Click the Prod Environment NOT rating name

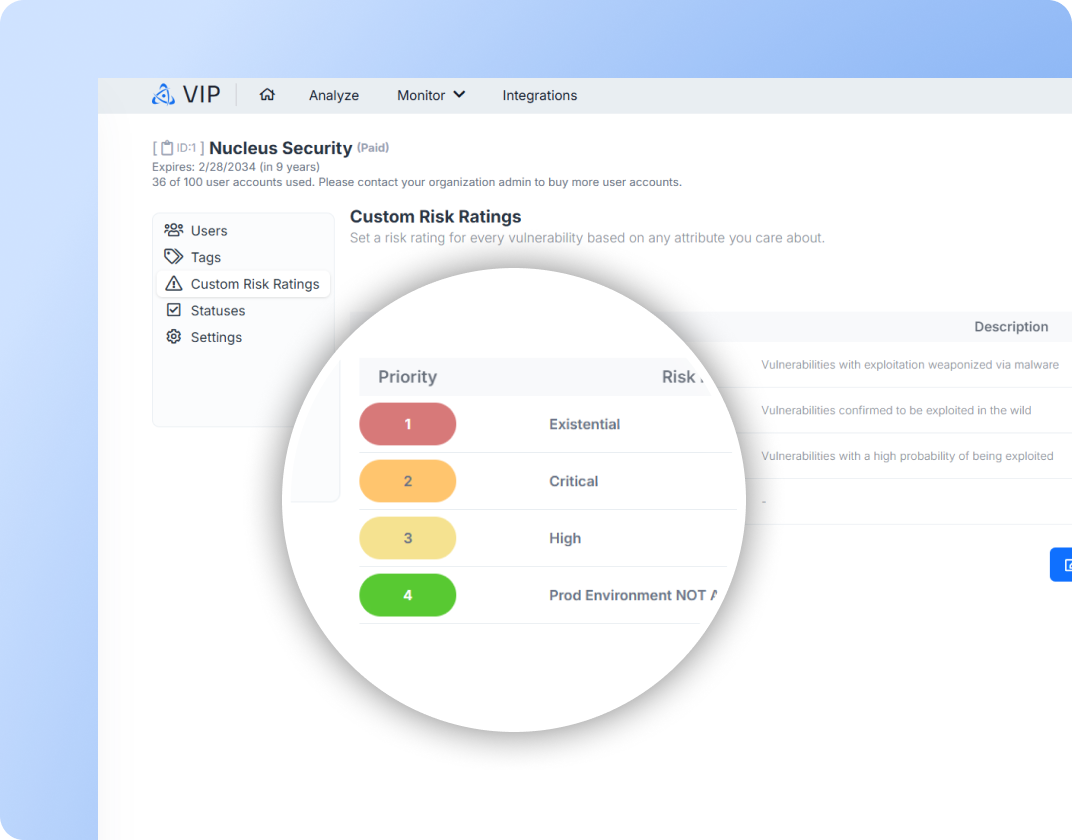[x=633, y=595]
